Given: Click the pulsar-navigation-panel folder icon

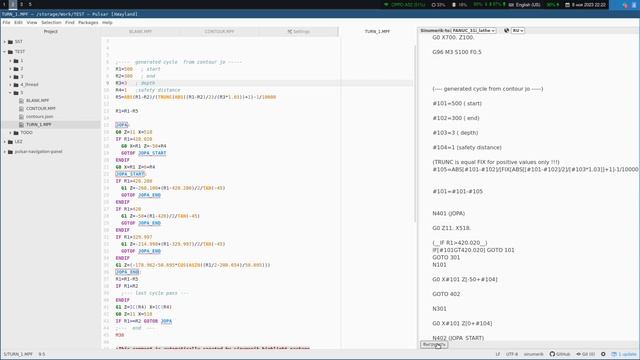Looking at the screenshot, I should (x=10, y=152).
